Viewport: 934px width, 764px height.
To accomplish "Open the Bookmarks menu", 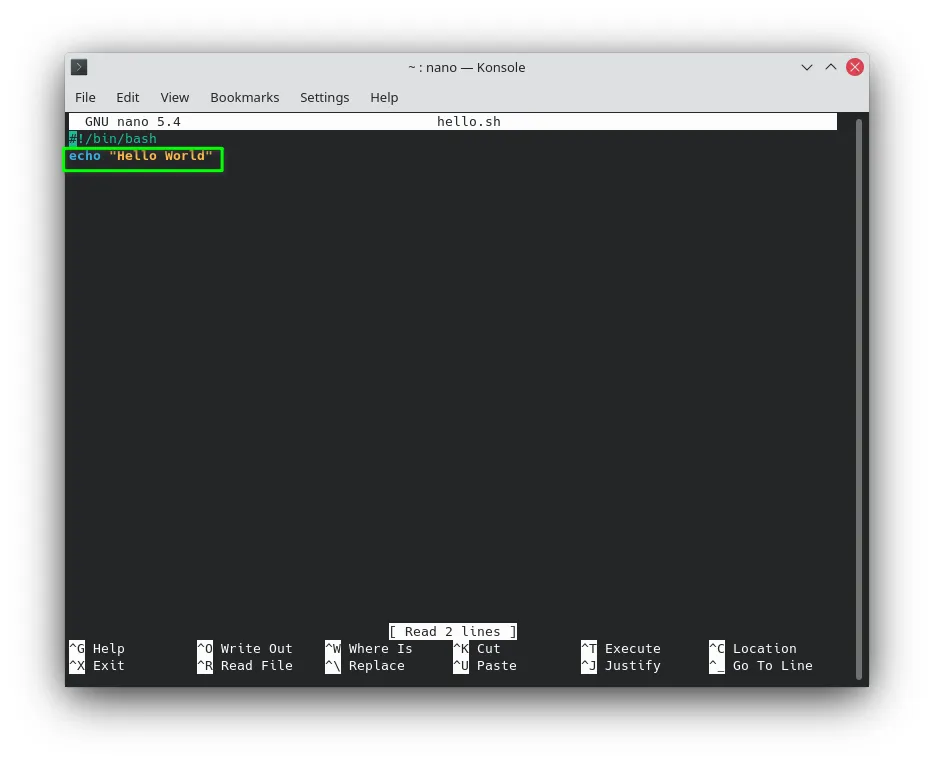I will [245, 98].
